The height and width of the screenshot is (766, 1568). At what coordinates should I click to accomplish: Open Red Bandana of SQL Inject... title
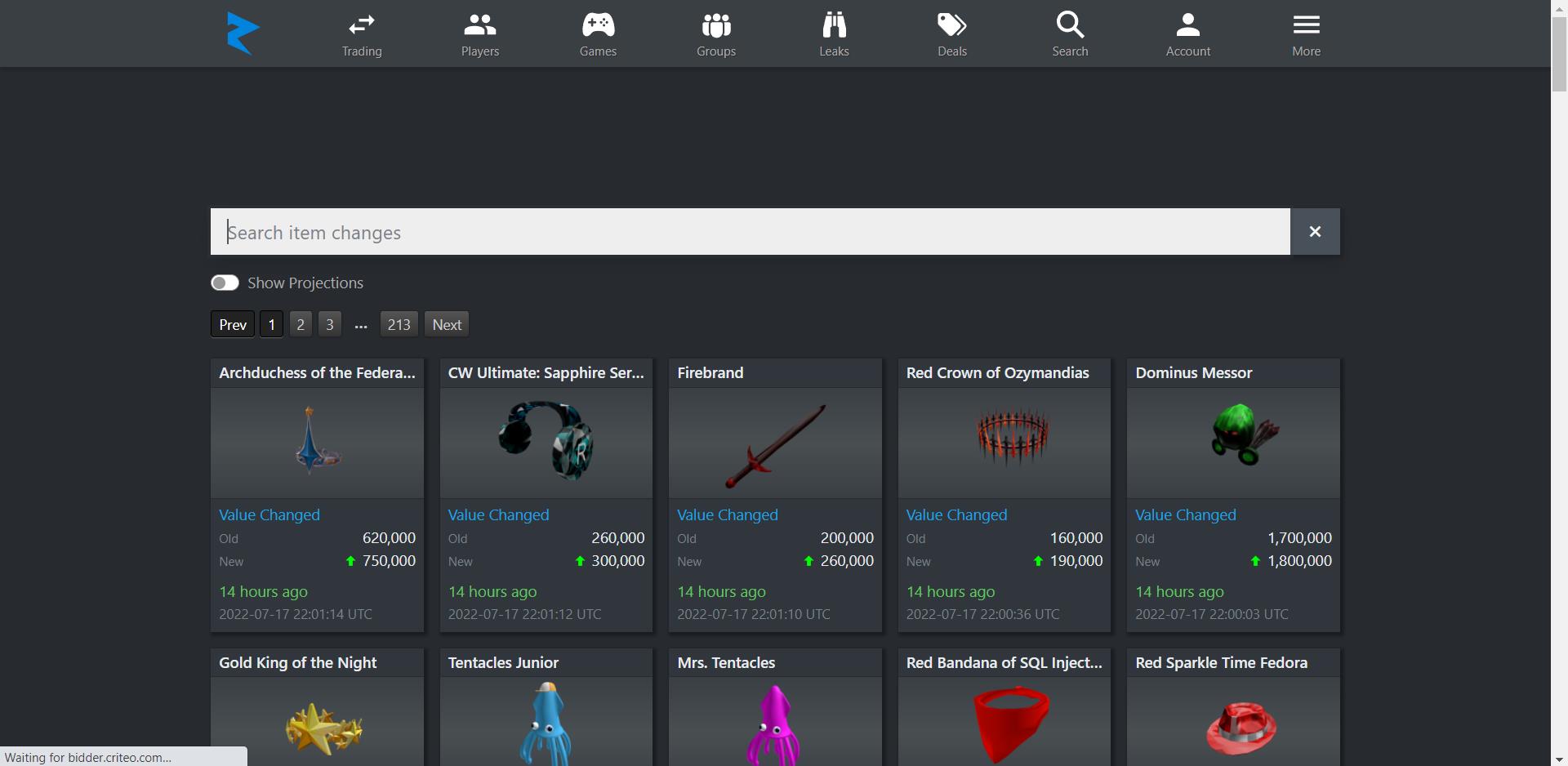(1004, 662)
